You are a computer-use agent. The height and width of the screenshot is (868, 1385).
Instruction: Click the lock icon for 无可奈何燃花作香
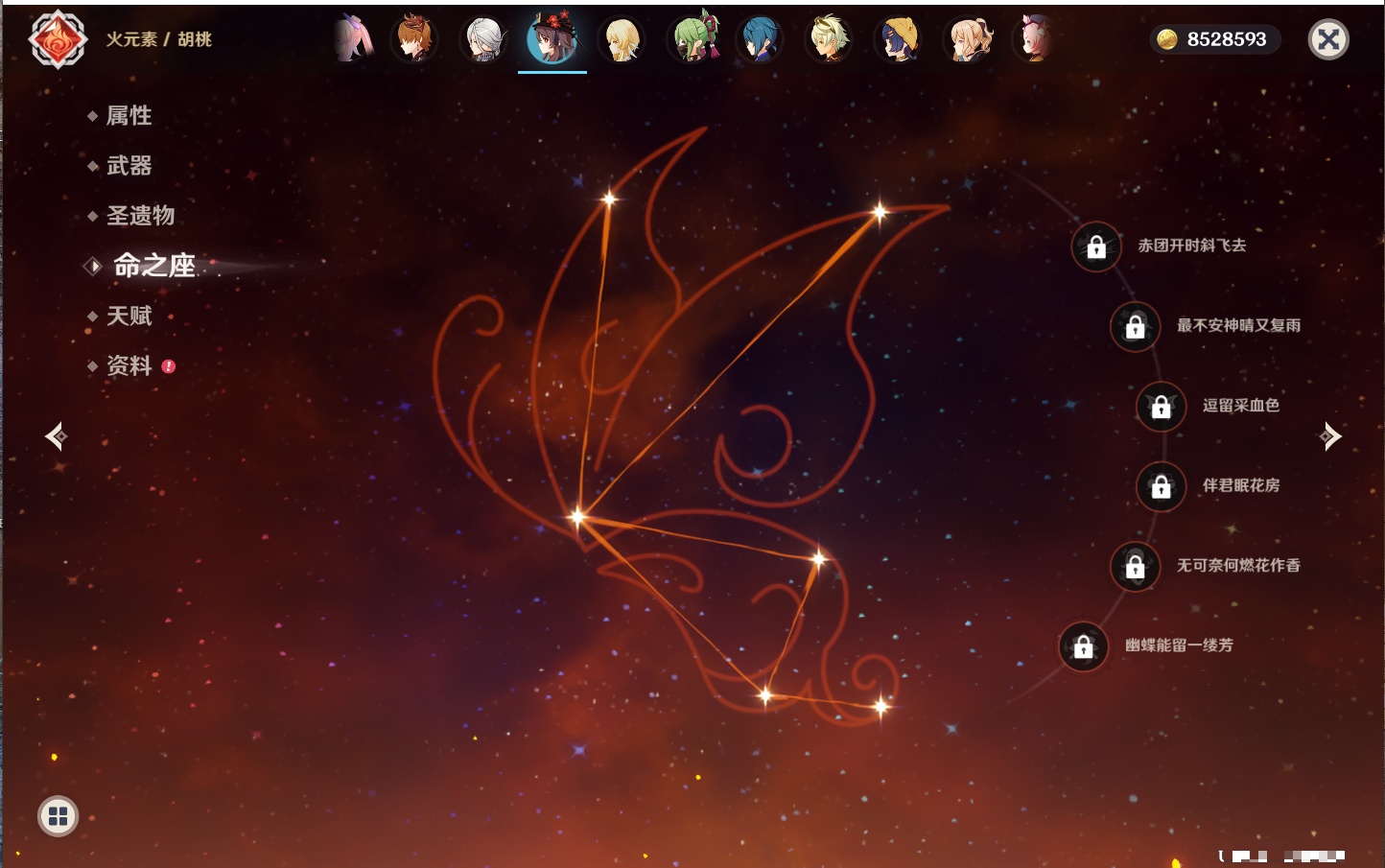click(x=1135, y=566)
